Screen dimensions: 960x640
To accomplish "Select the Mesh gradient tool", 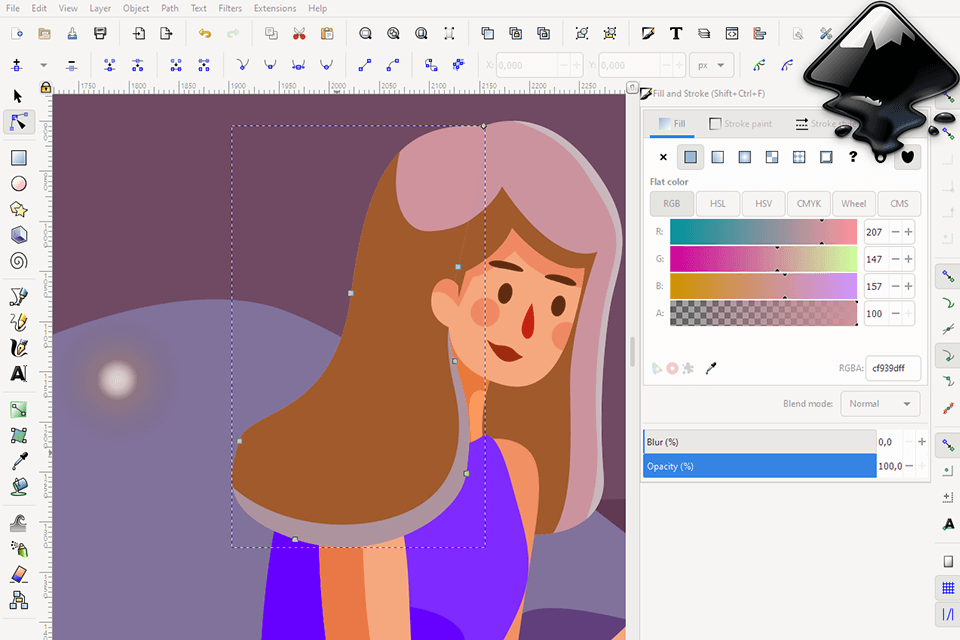I will point(18,435).
